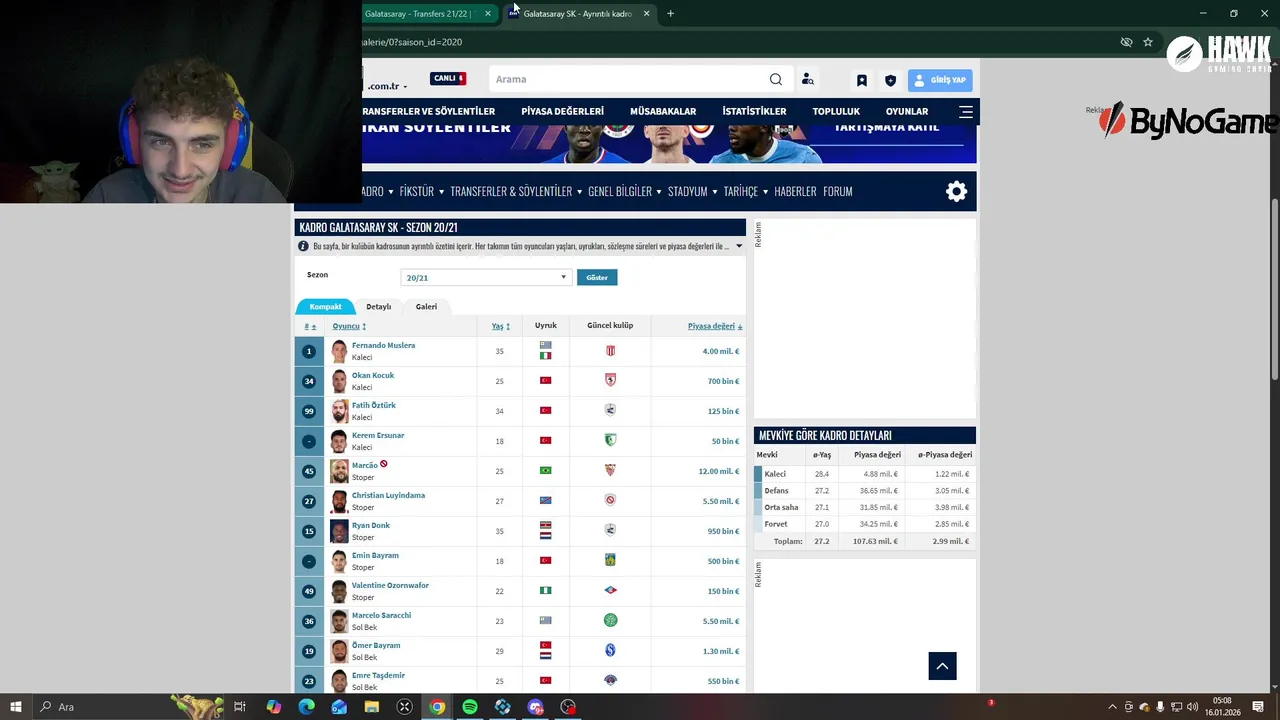Image resolution: width=1280 pixels, height=720 pixels.
Task: Sort table by shirt number column
Action: point(310,326)
